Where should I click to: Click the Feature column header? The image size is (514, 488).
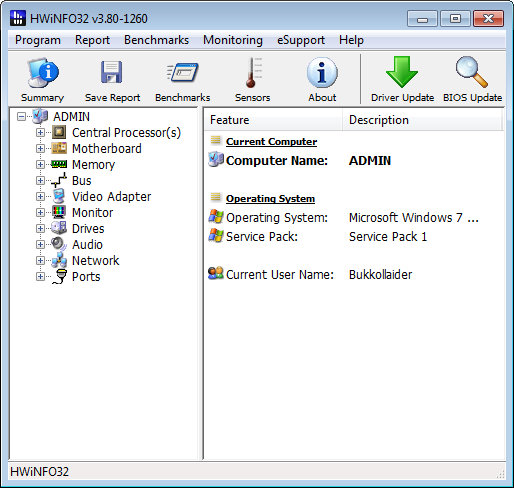click(273, 120)
